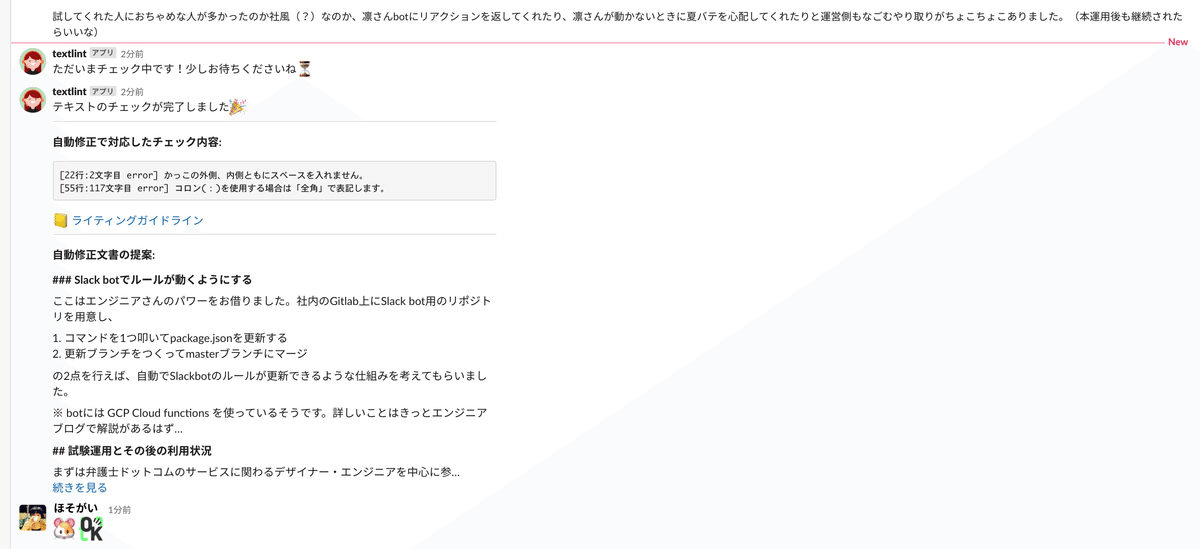1200x549 pixels.
Task: Click text ### Slack botでルールが動くようにする
Action: point(152,280)
